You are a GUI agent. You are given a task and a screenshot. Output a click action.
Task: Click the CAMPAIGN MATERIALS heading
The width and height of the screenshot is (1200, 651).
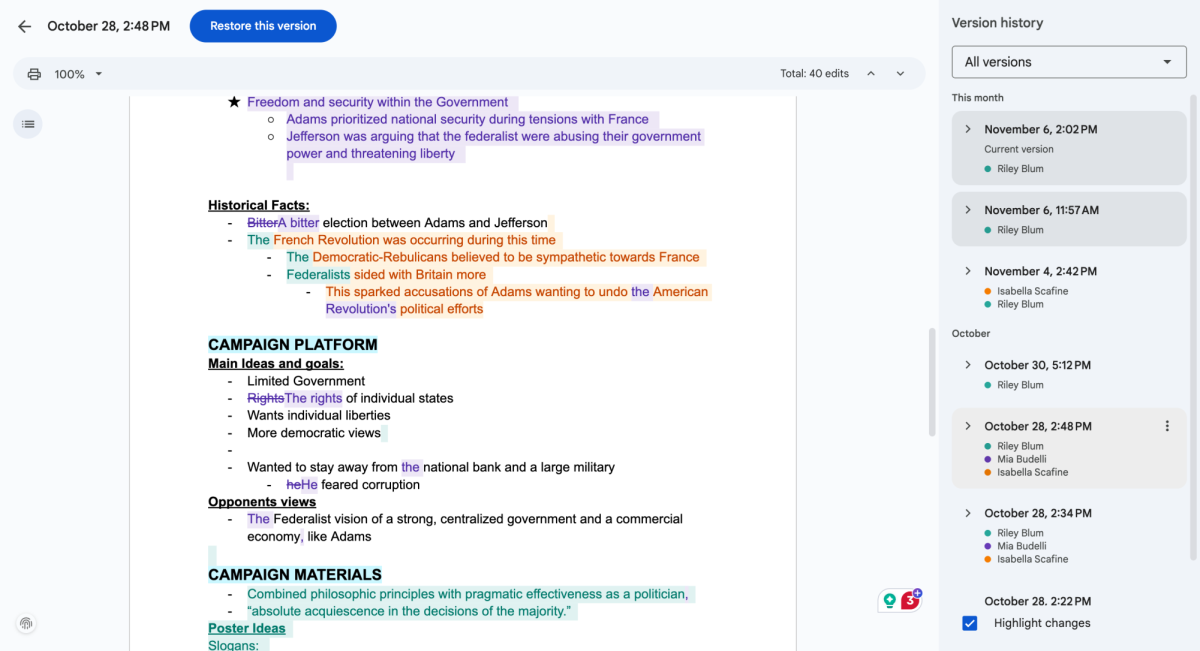[x=295, y=575]
